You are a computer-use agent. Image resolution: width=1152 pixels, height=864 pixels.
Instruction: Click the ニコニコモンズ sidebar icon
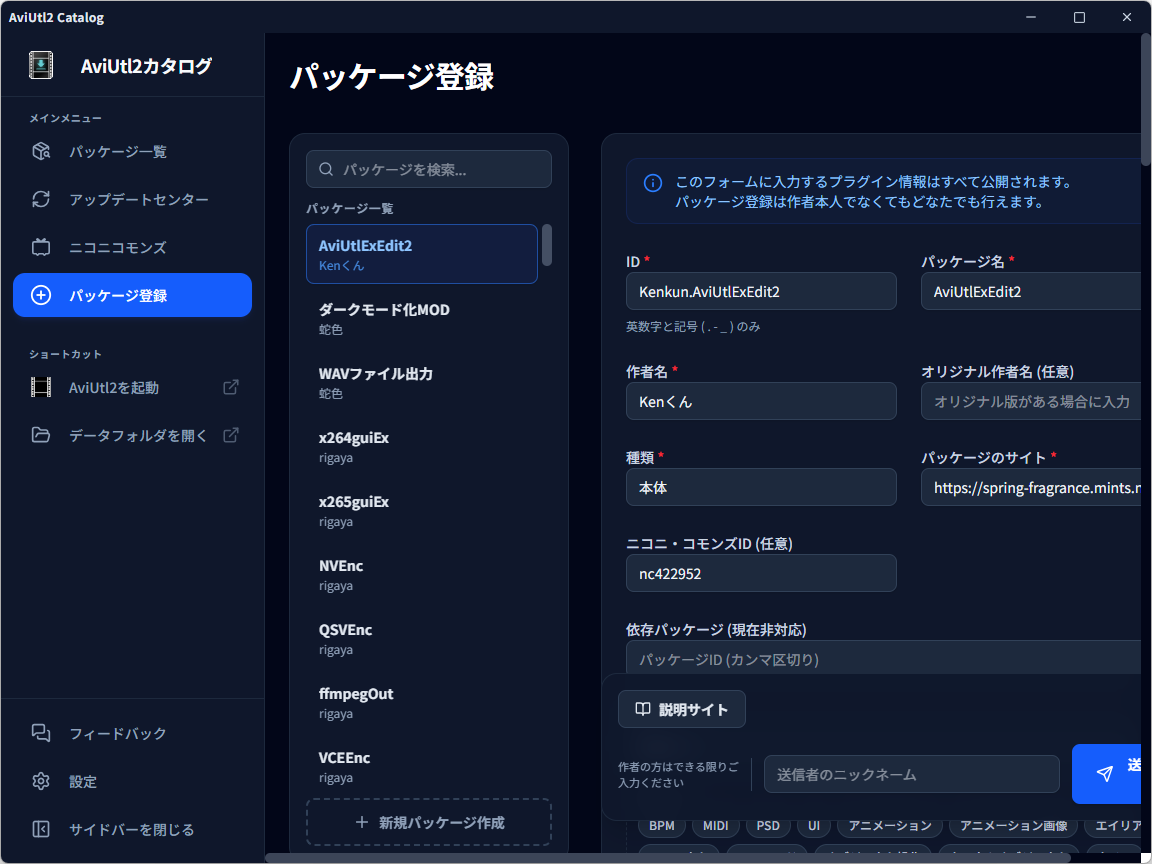tap(40, 247)
